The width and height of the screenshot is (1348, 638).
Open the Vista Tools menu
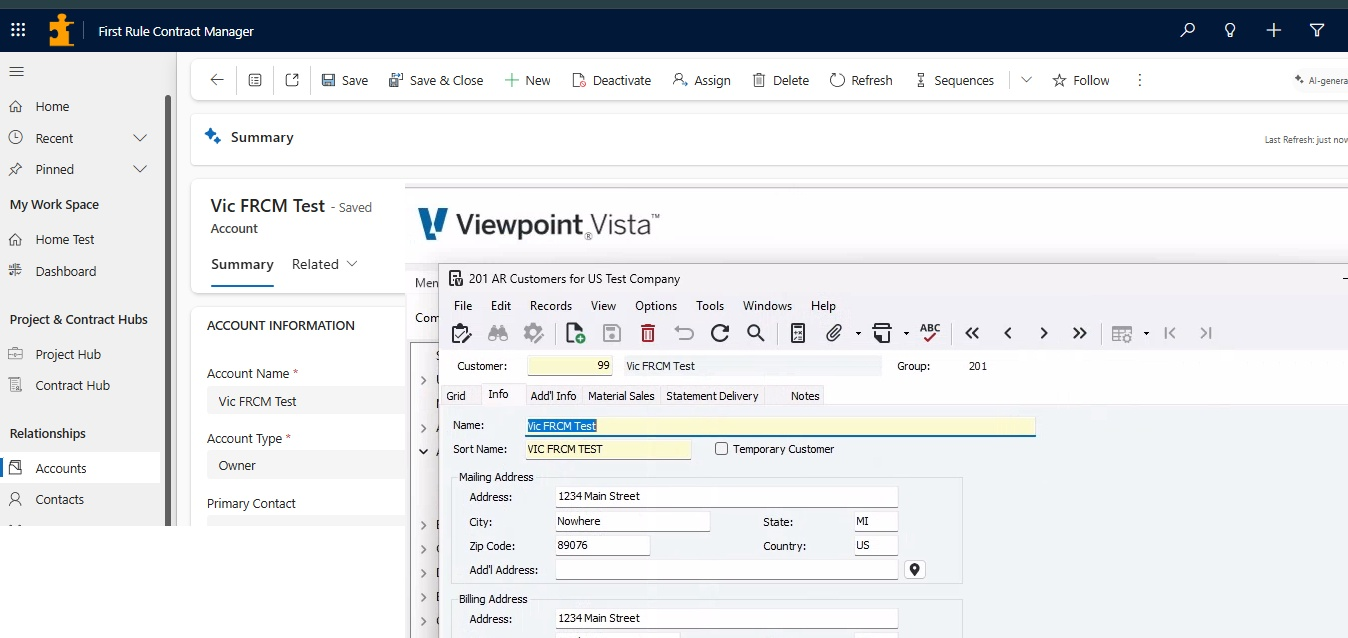coord(710,306)
